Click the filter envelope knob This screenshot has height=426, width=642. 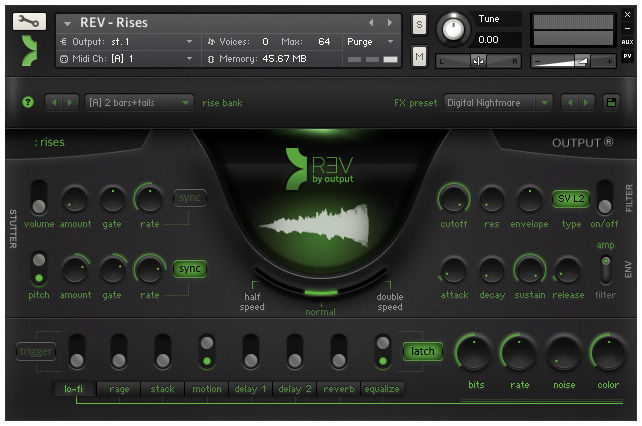pos(529,199)
